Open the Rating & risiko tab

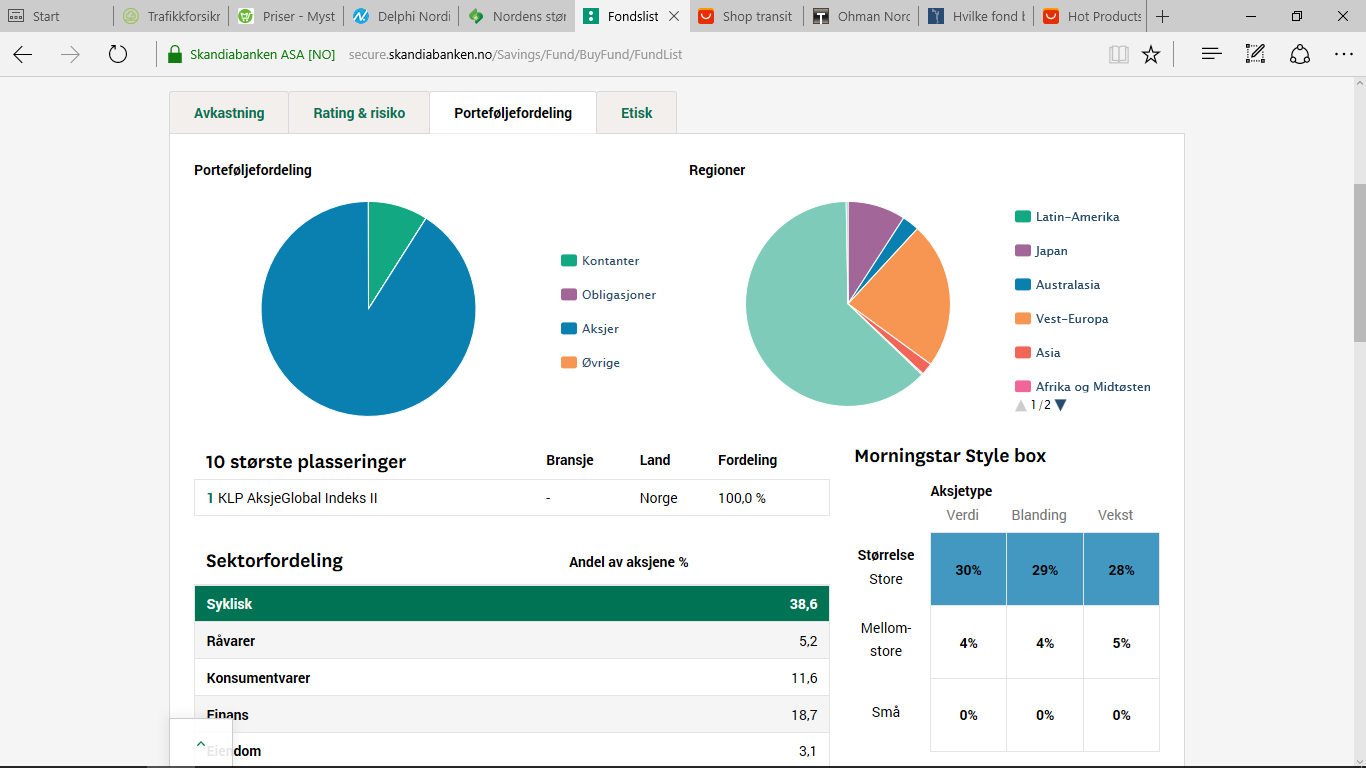tap(359, 113)
